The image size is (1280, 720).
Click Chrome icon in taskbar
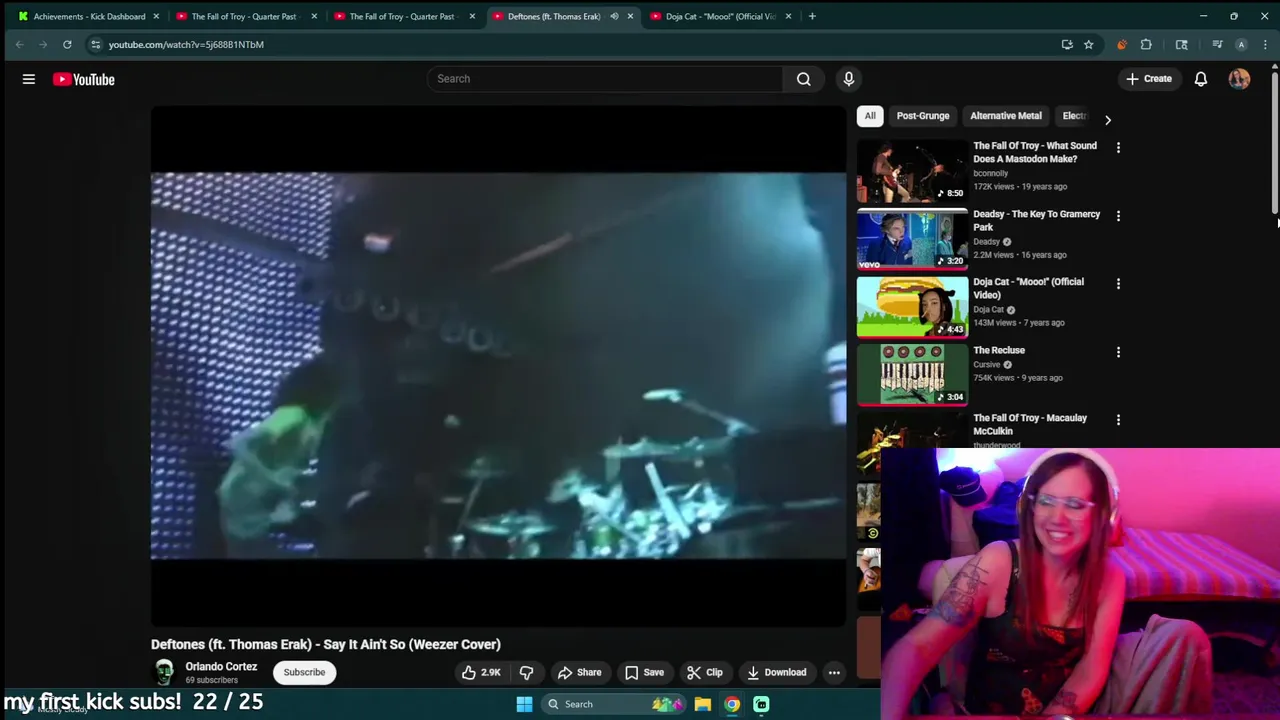pyautogui.click(x=732, y=704)
